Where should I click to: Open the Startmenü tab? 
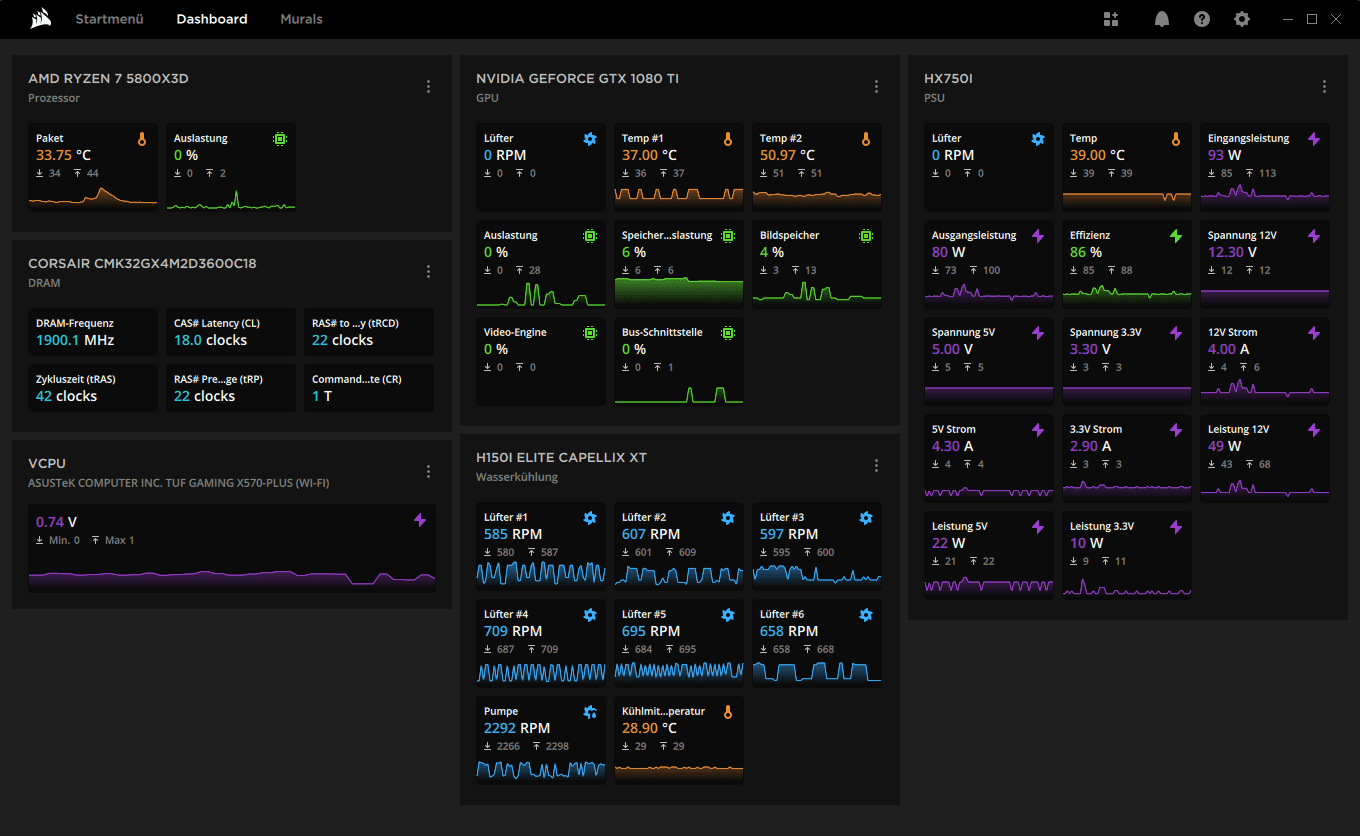(108, 19)
